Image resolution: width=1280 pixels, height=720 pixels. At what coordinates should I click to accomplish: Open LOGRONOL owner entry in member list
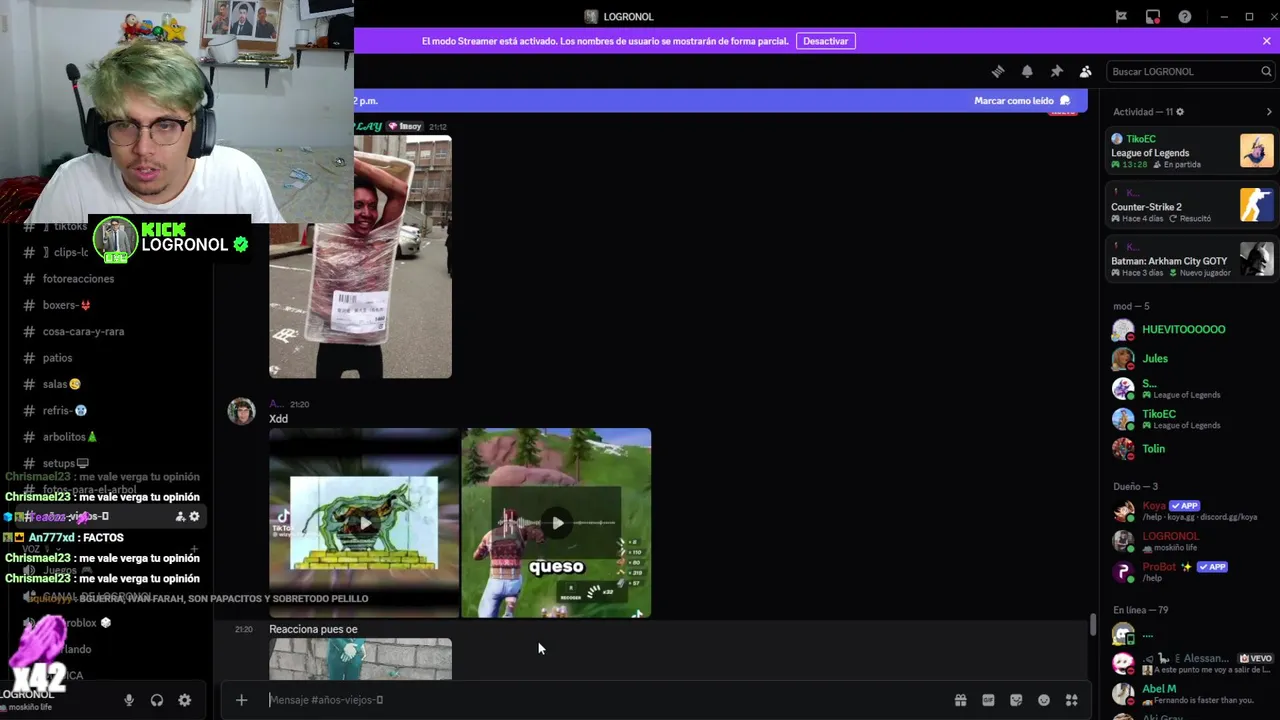[1190, 541]
